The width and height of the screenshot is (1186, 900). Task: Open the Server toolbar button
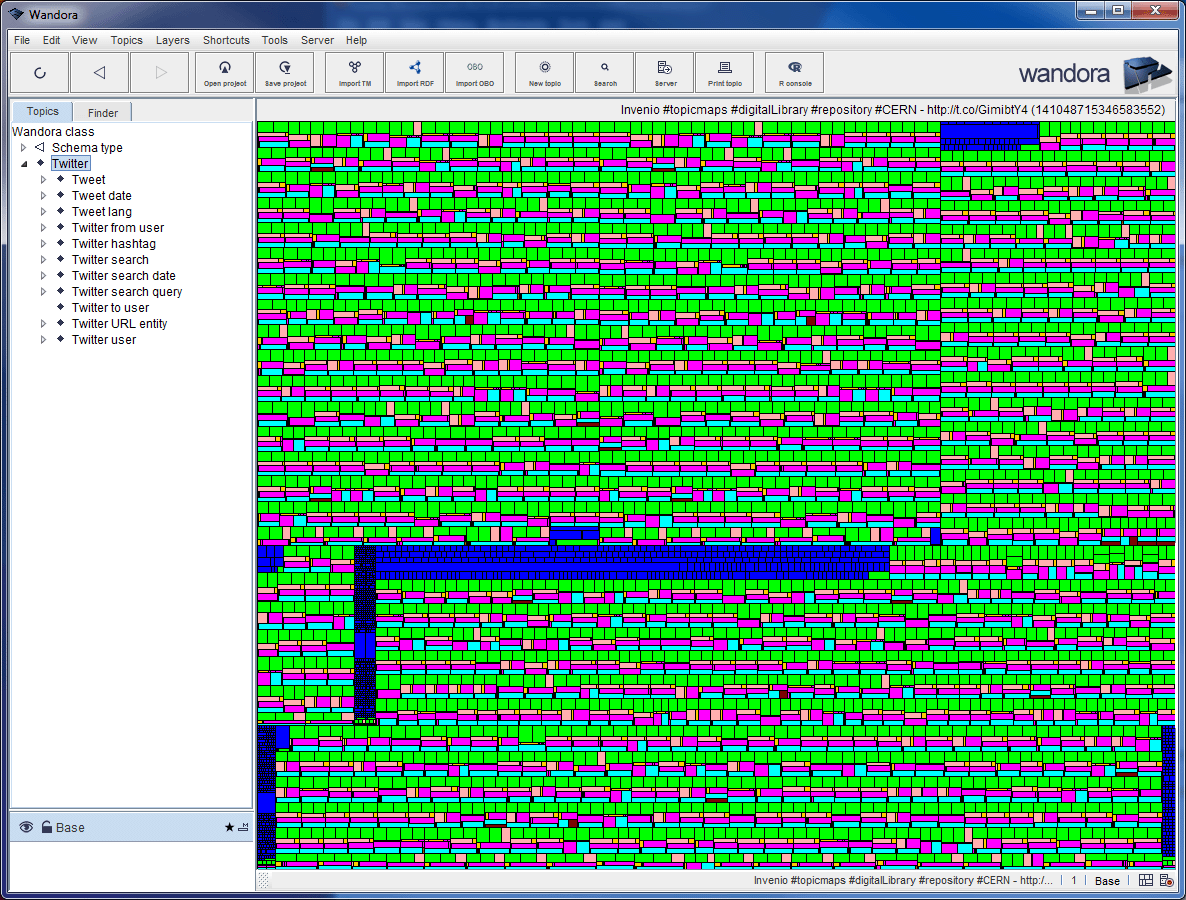[x=665, y=72]
